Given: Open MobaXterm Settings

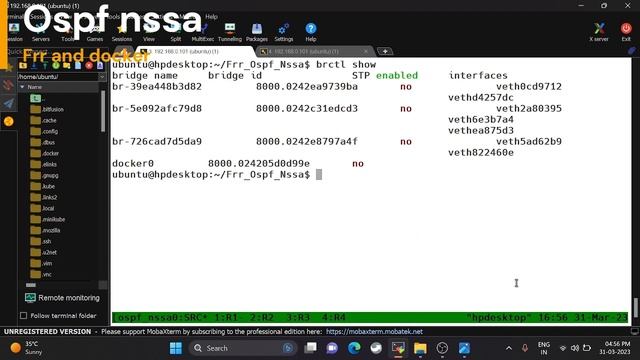Looking at the screenshot, I should pos(284,33).
